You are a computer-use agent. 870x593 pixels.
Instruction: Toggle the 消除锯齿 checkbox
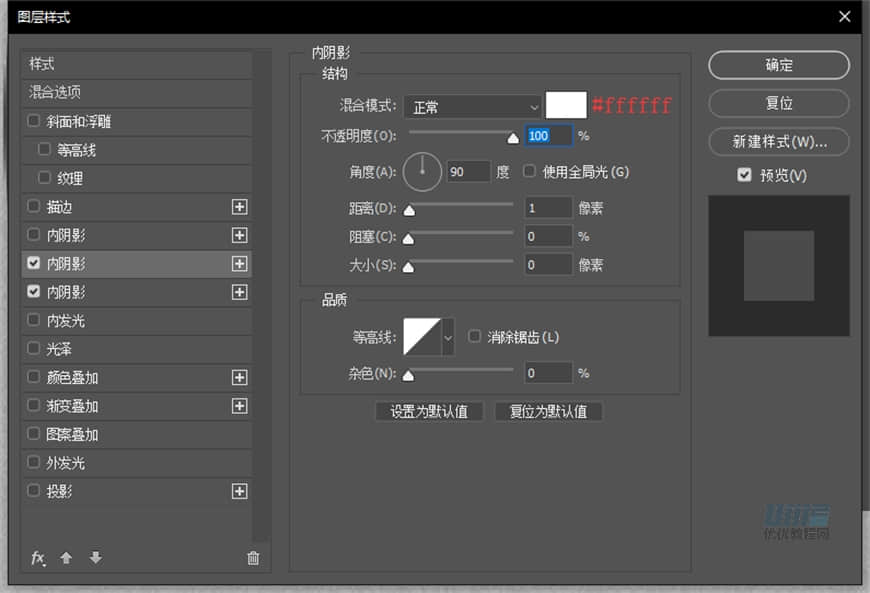point(474,337)
